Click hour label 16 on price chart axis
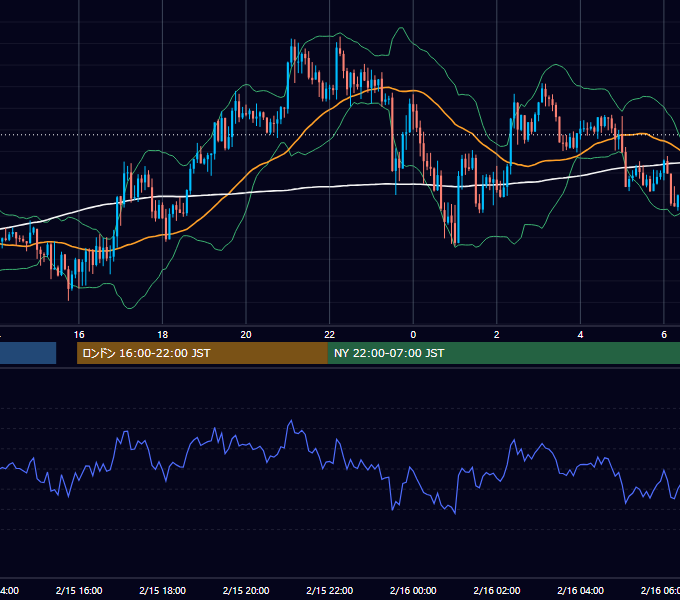Viewport: 680px width, 600px height. (x=79, y=335)
